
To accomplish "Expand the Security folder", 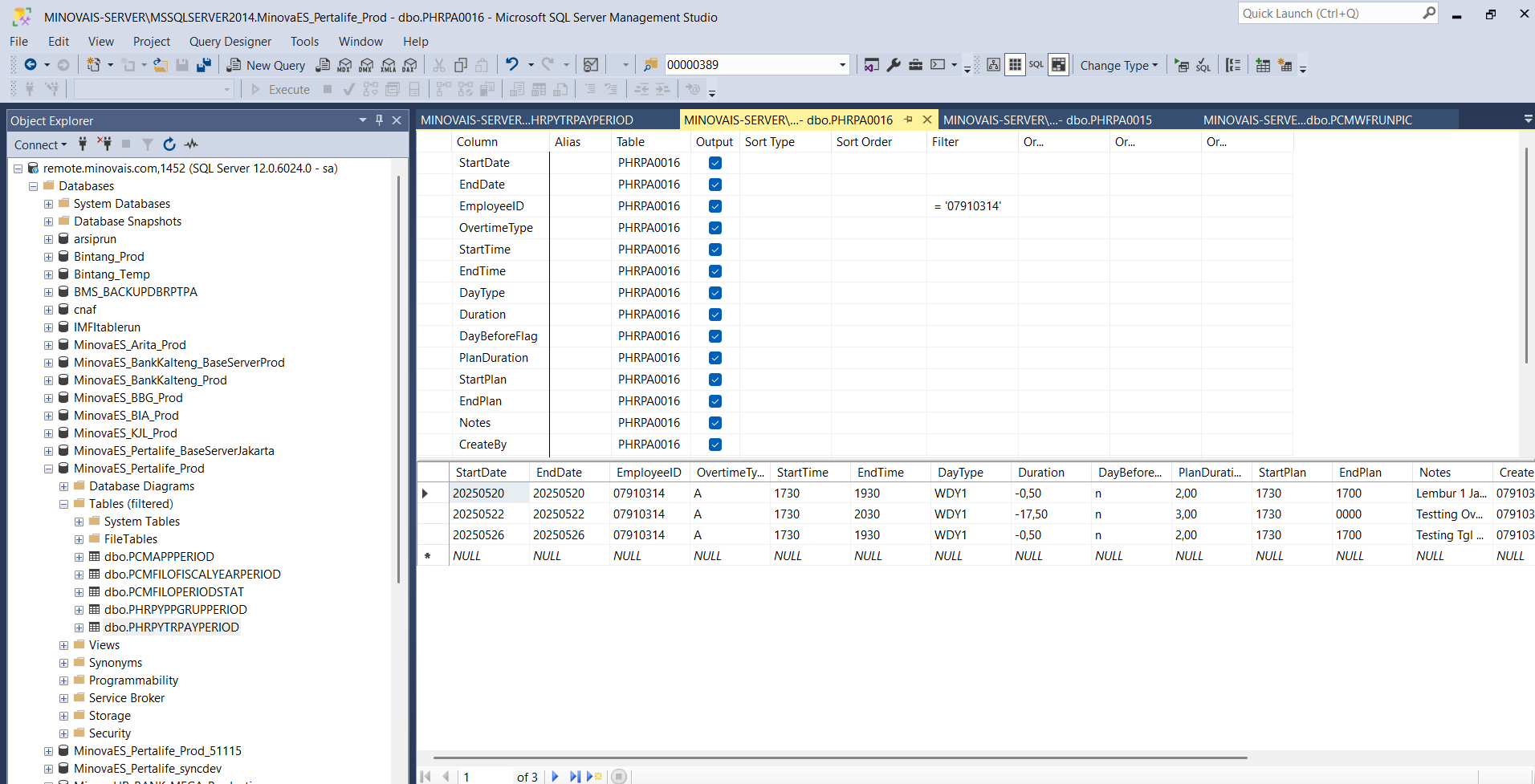I will coord(64,733).
